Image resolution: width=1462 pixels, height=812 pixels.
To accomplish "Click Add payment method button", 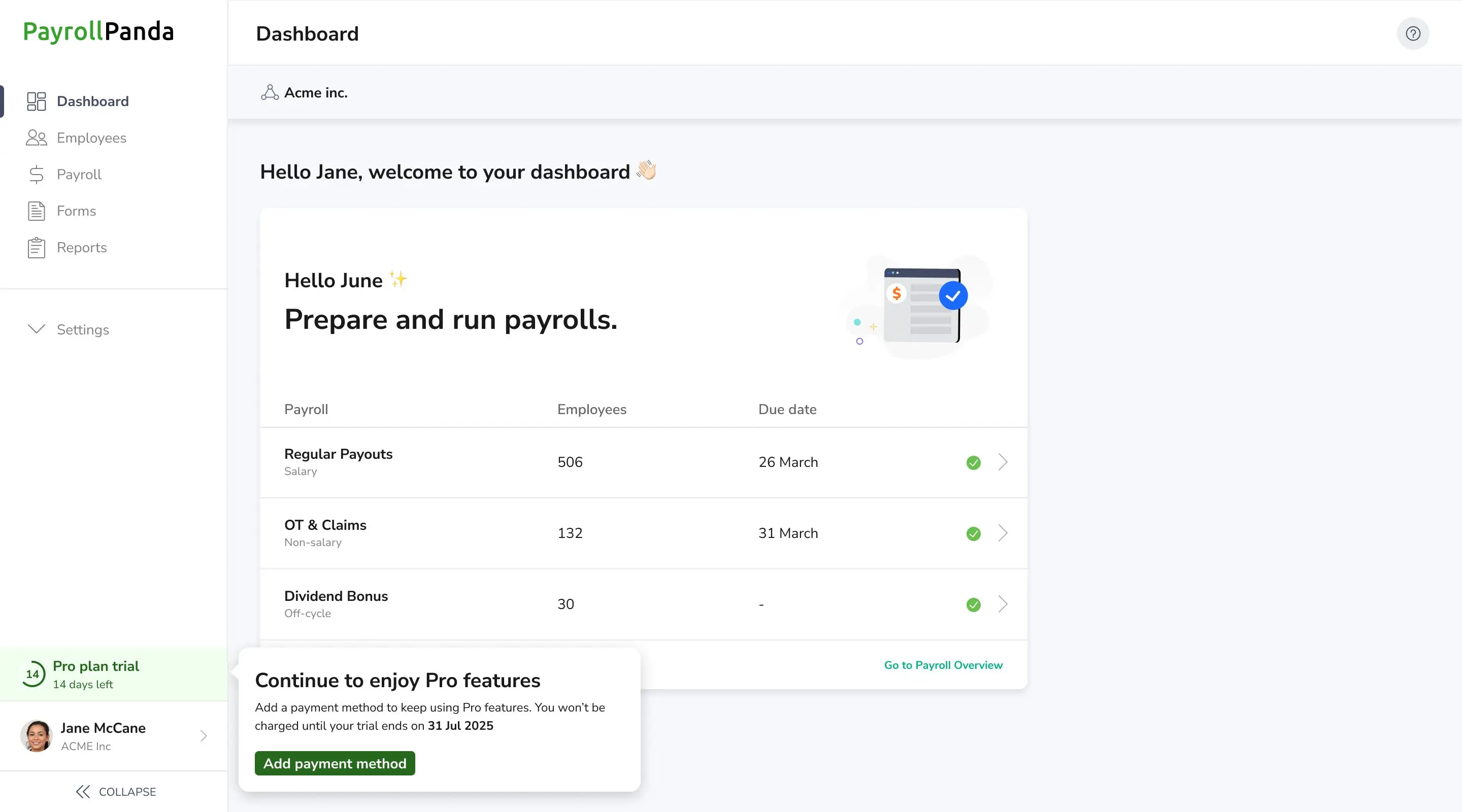I will 335,763.
